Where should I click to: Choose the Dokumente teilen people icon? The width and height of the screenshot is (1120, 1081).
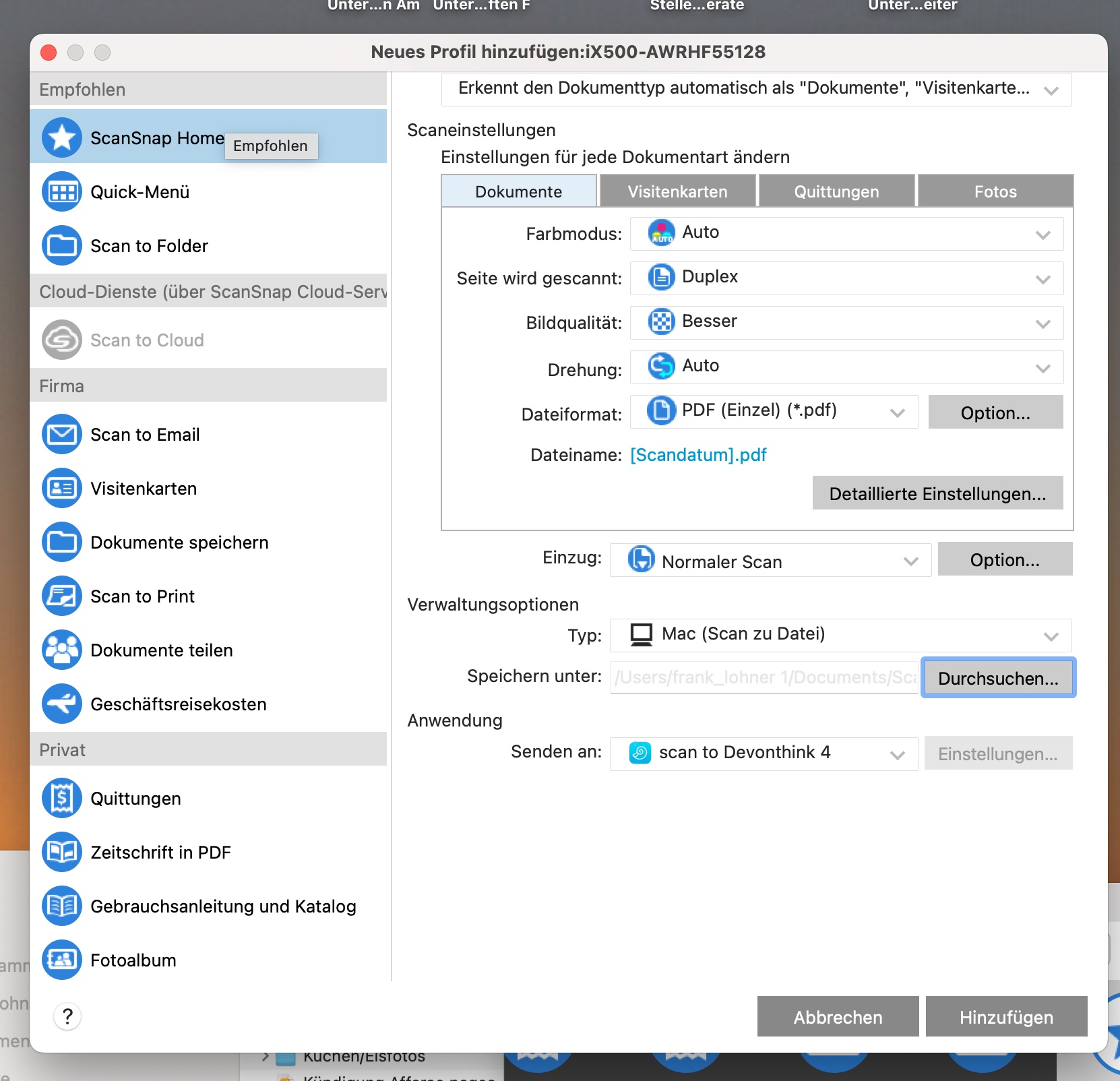coord(62,650)
